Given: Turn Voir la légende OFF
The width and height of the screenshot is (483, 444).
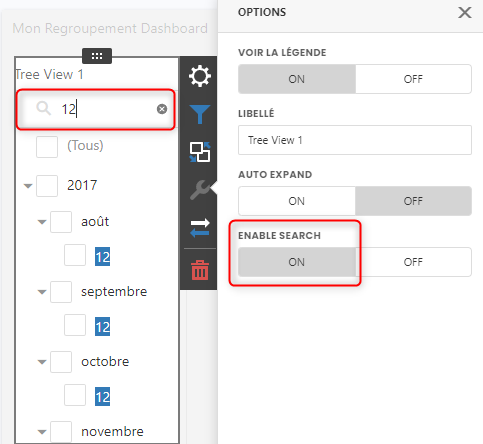Looking at the screenshot, I should pos(413,79).
